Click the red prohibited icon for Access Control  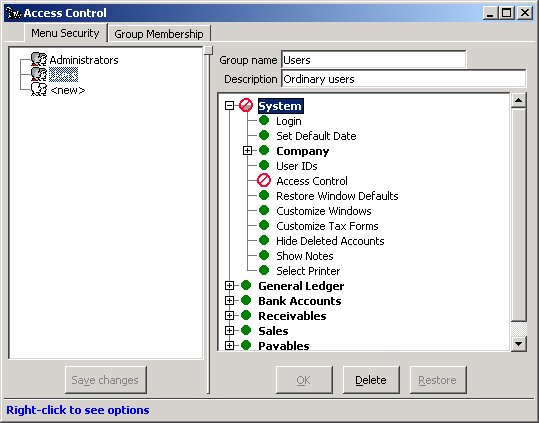click(264, 180)
